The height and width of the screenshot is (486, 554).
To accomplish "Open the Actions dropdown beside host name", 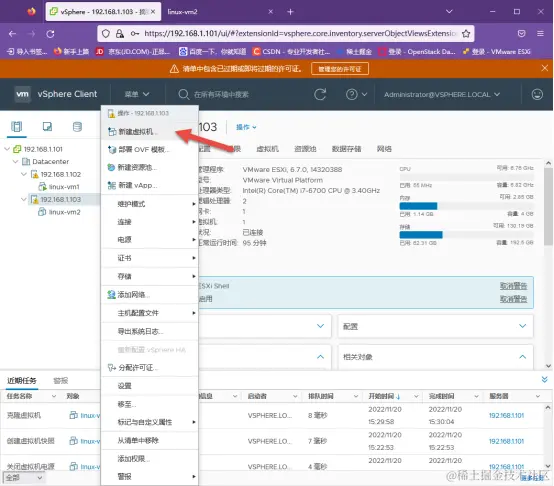I will tap(246, 127).
